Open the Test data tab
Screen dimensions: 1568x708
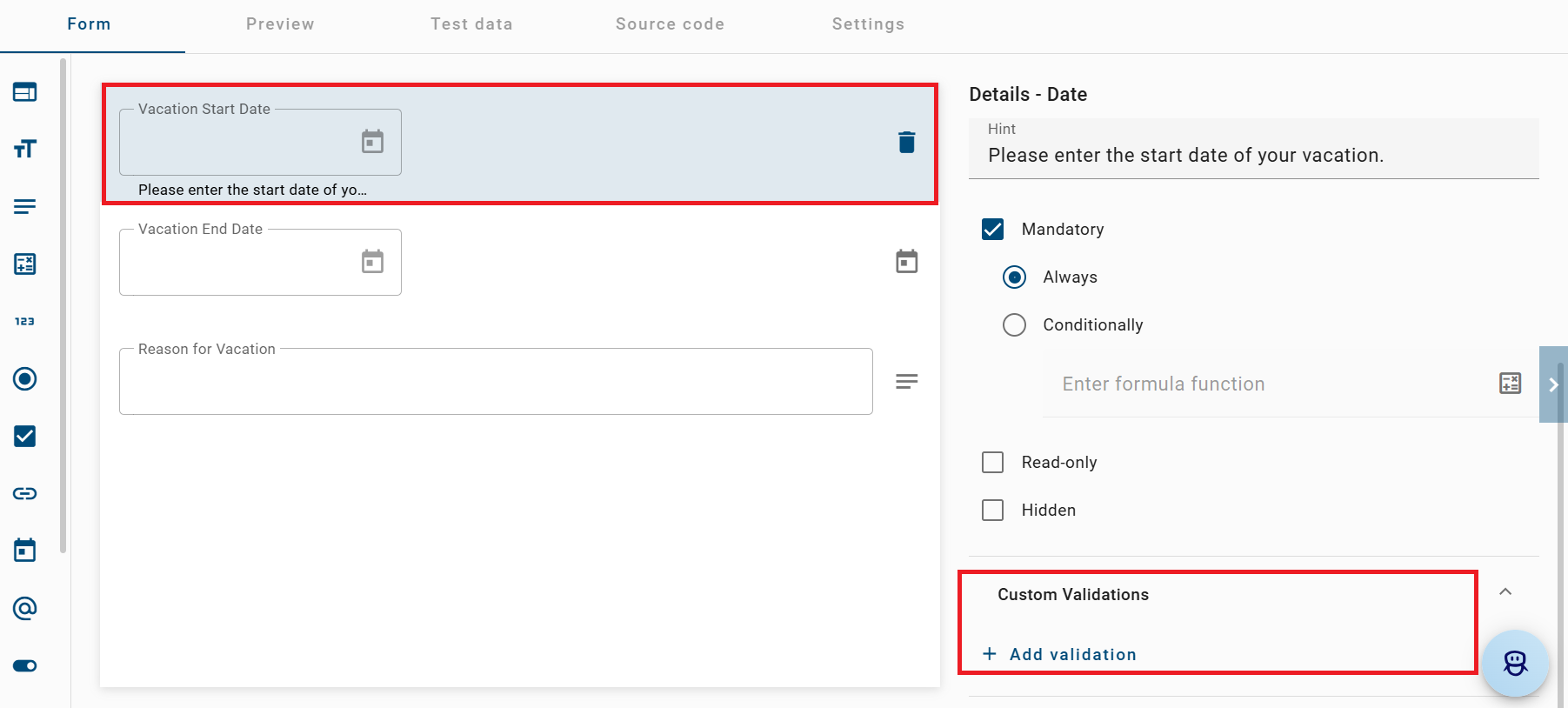pyautogui.click(x=471, y=24)
